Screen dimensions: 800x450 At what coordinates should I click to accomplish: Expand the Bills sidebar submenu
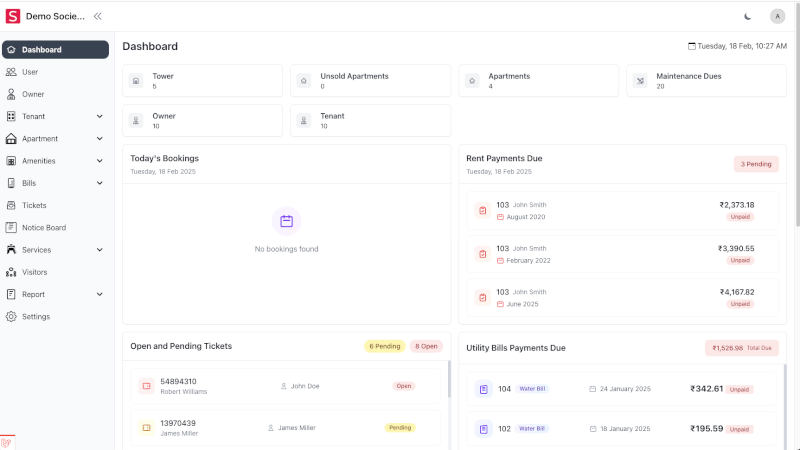pos(99,183)
